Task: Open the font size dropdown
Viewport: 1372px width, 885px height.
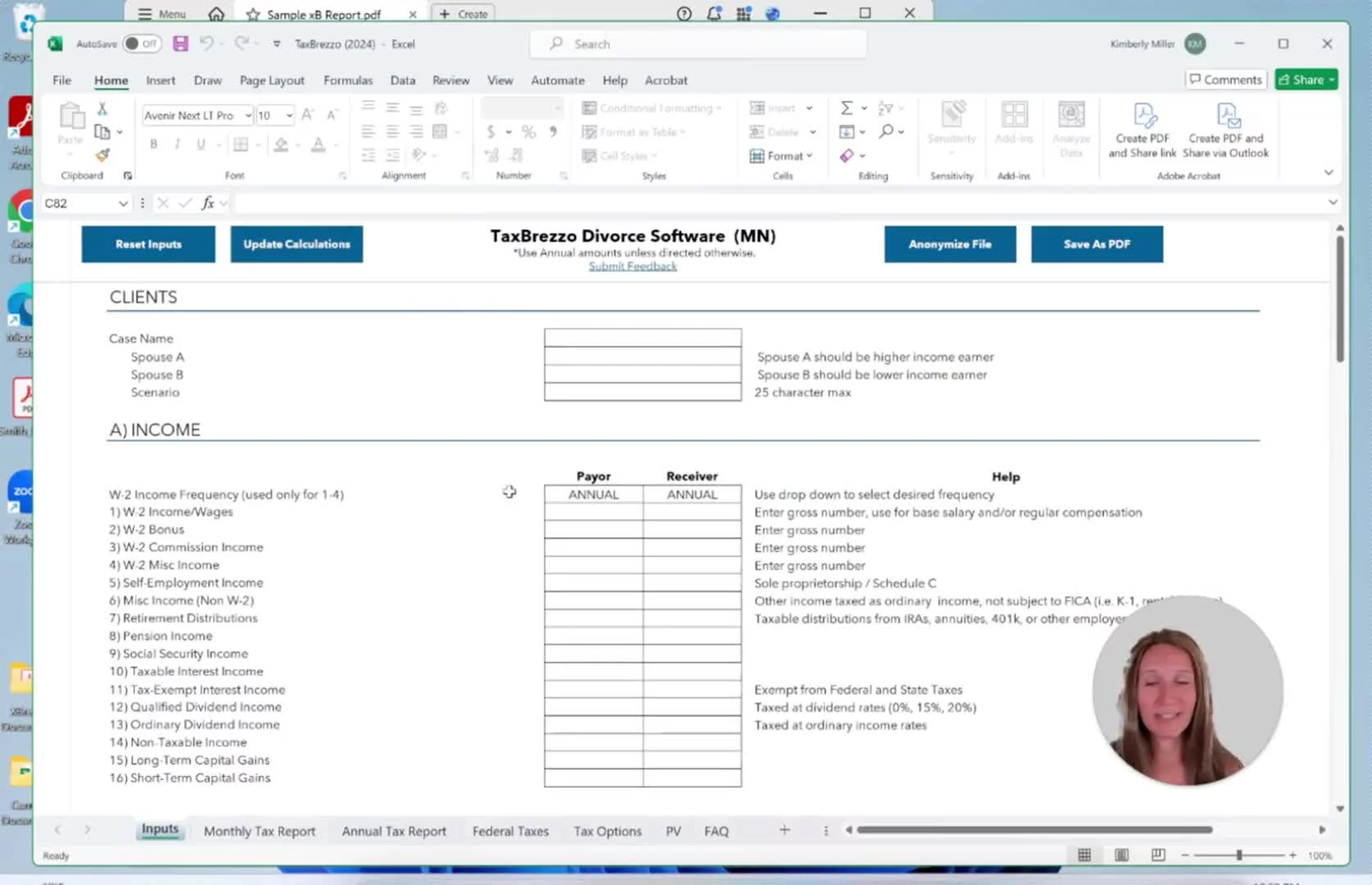Action: pos(289,116)
